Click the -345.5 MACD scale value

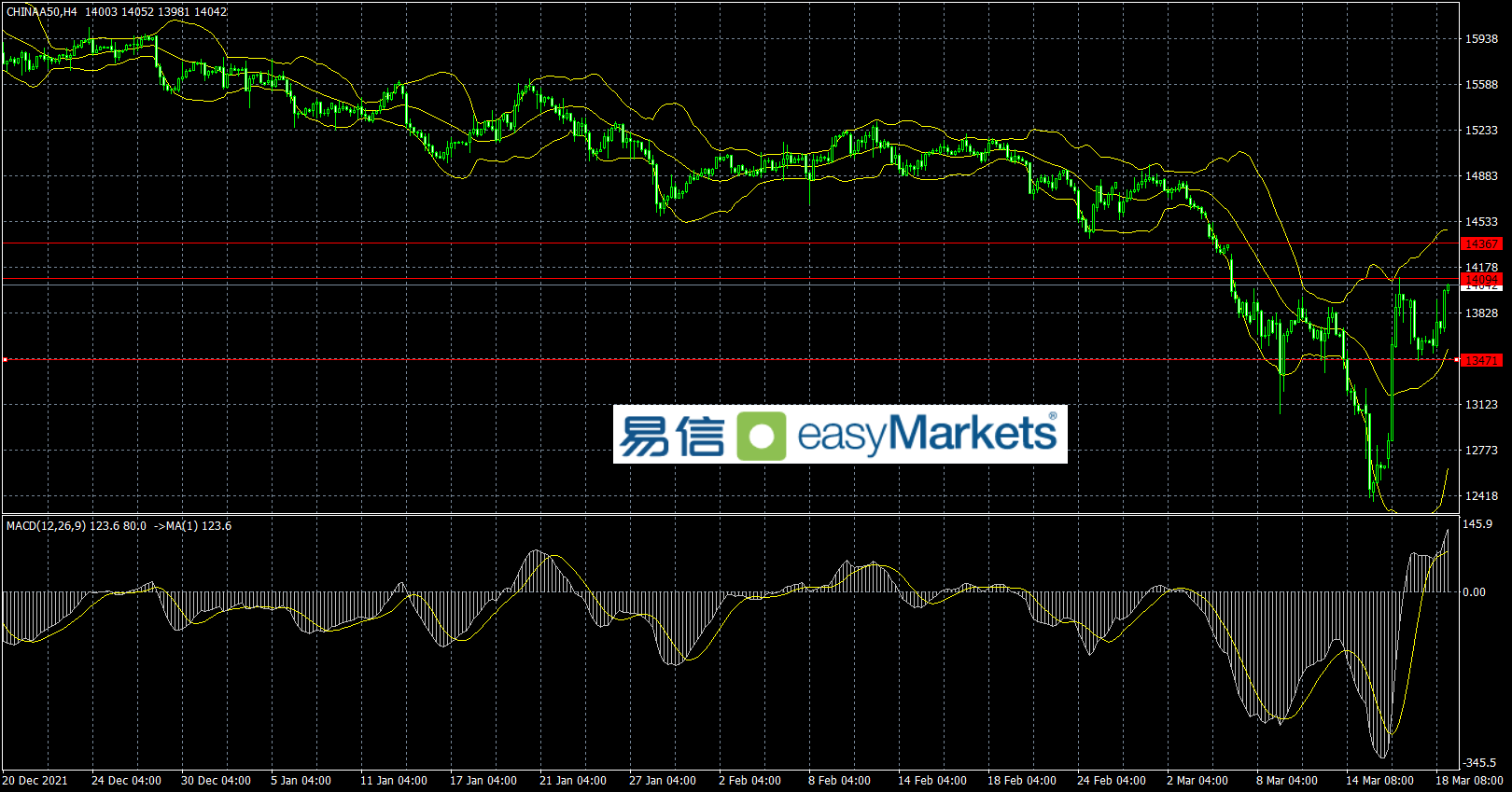(1479, 763)
